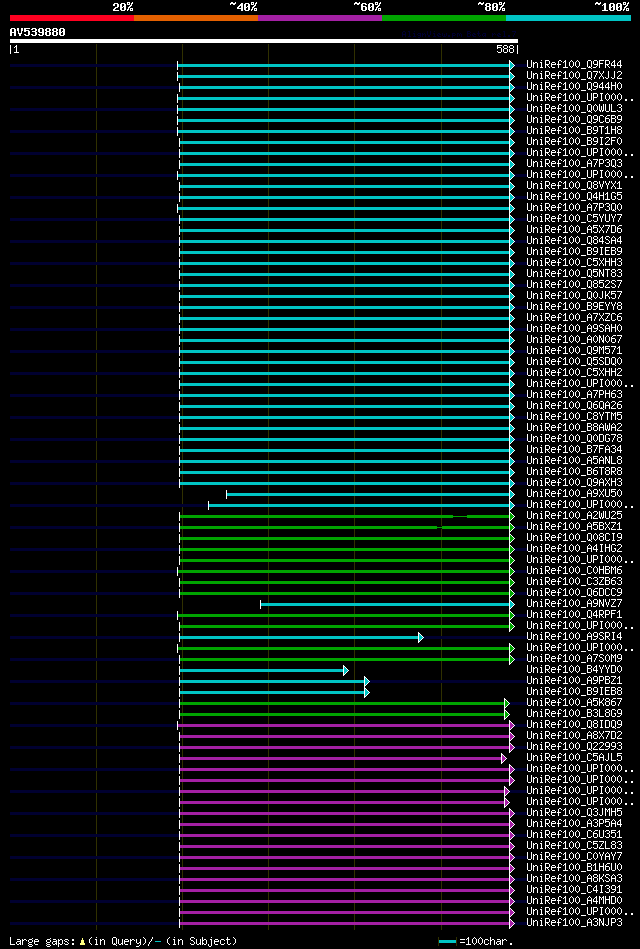Select the UniRef100_C5XHH2 label
Screen dimensions: 640x949
(x=574, y=373)
